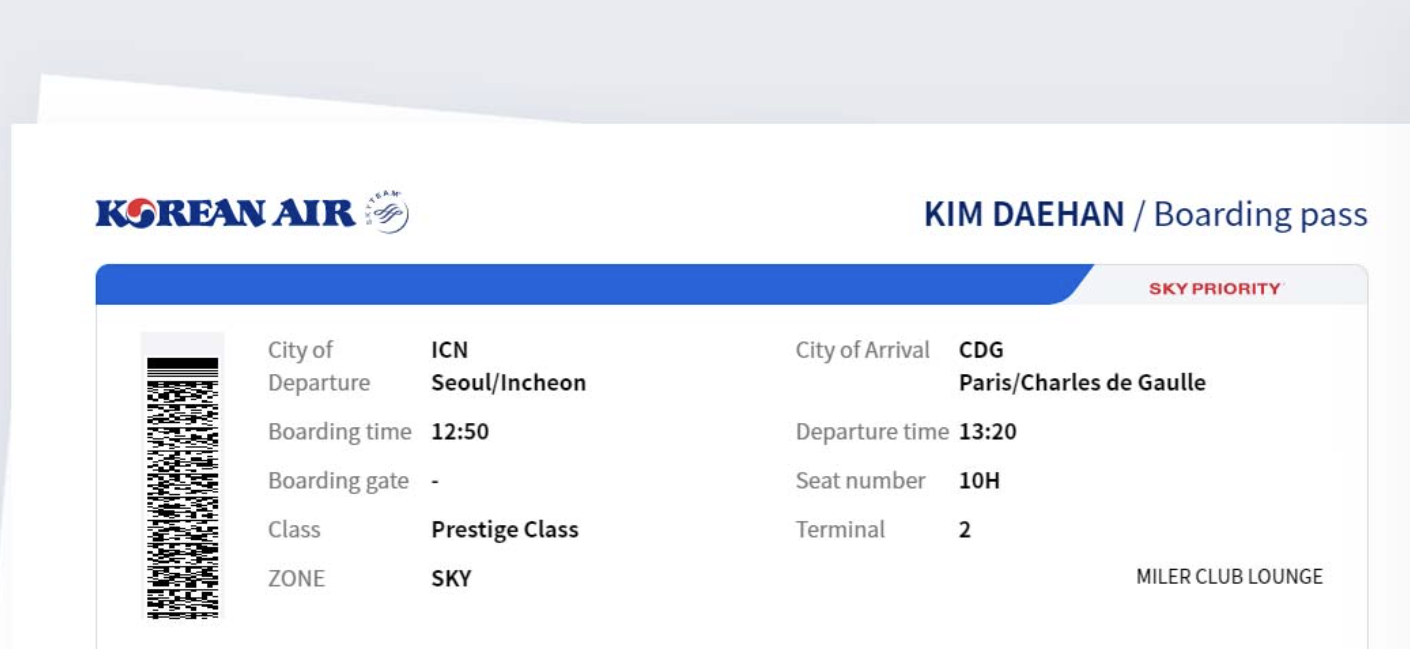Click Seoul/Incheon departure city text
Image resolution: width=1410 pixels, height=652 pixels.
point(508,383)
